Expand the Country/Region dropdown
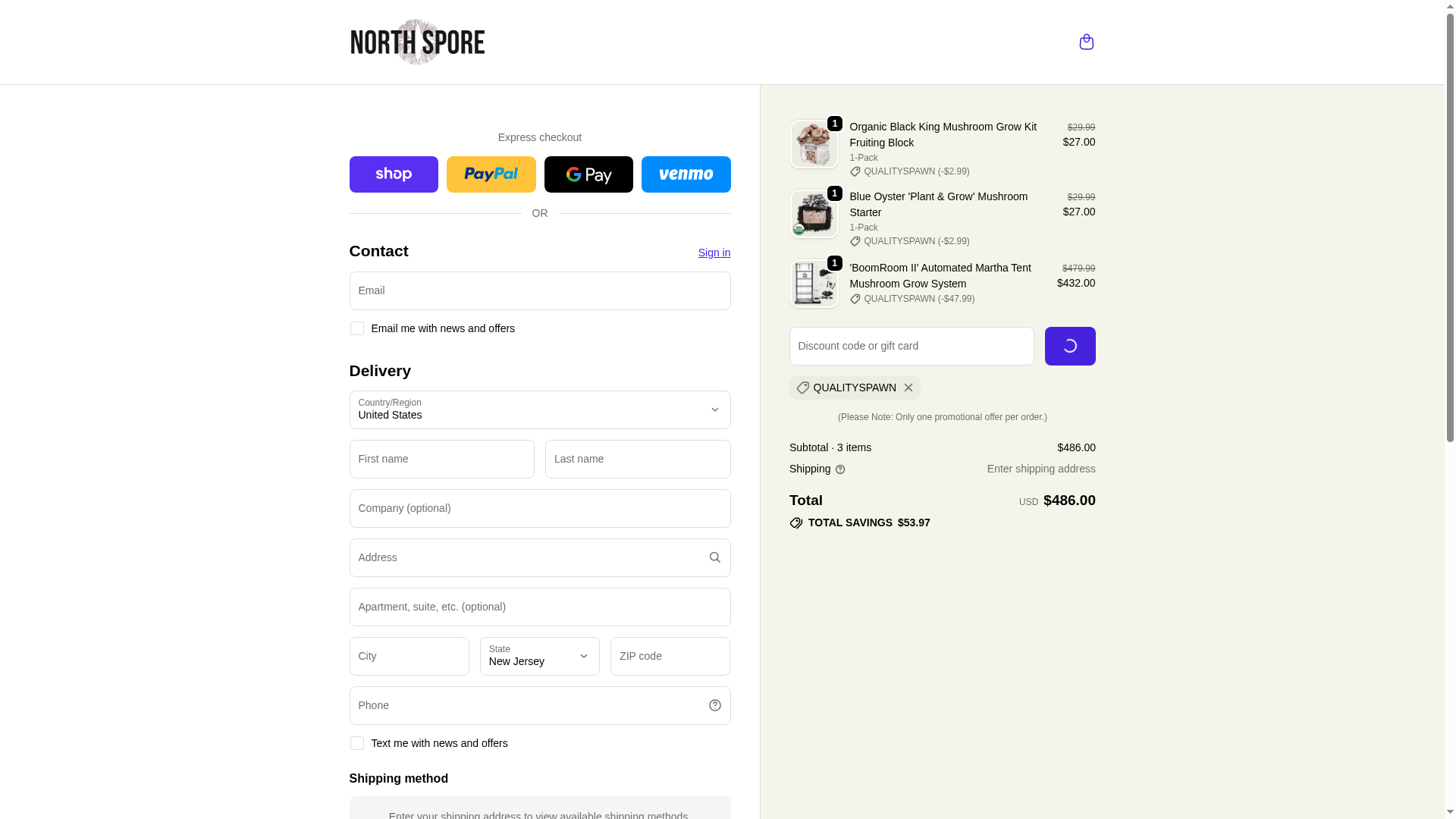The height and width of the screenshot is (819, 1456). 540,409
